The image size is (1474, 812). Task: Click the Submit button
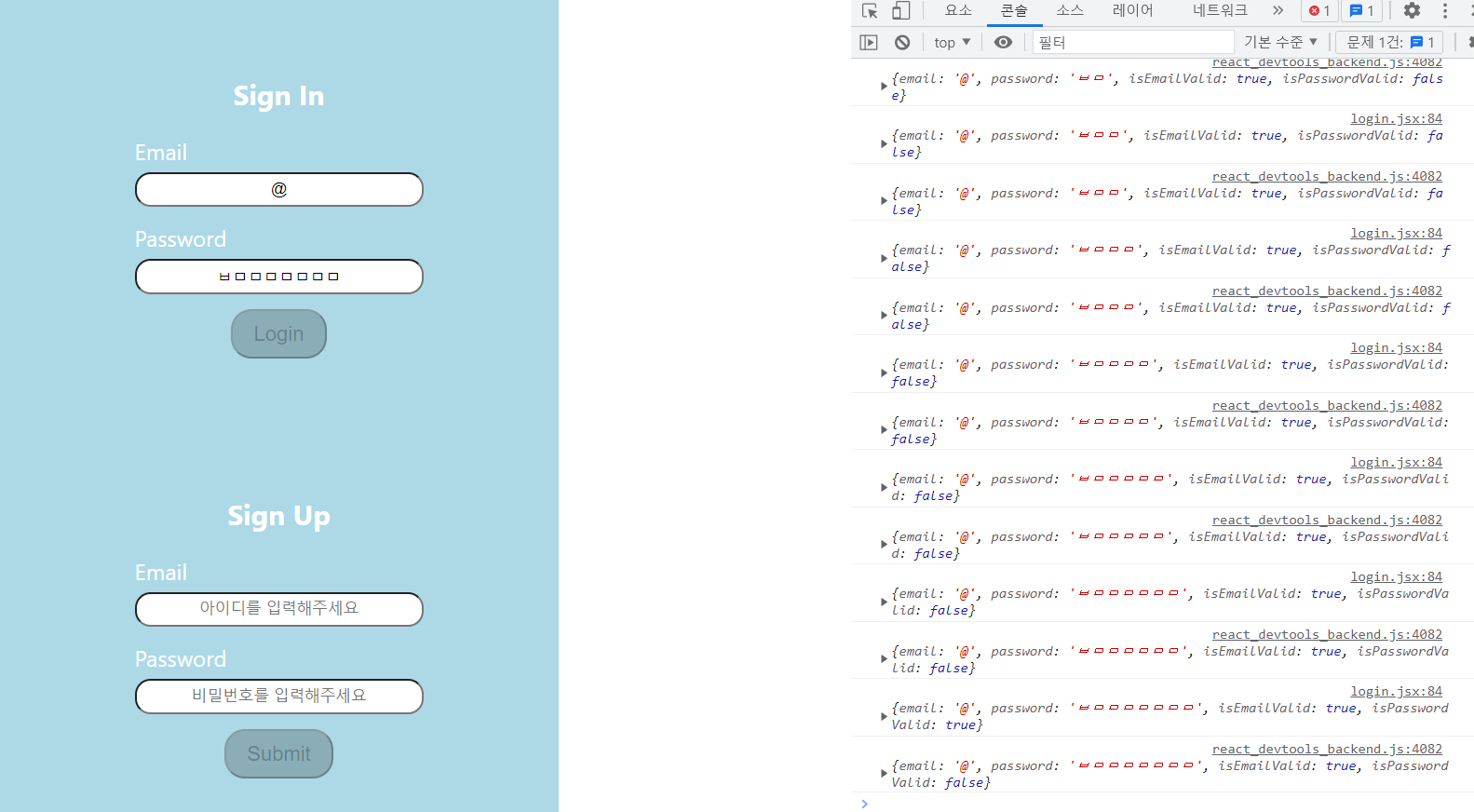coord(278,753)
